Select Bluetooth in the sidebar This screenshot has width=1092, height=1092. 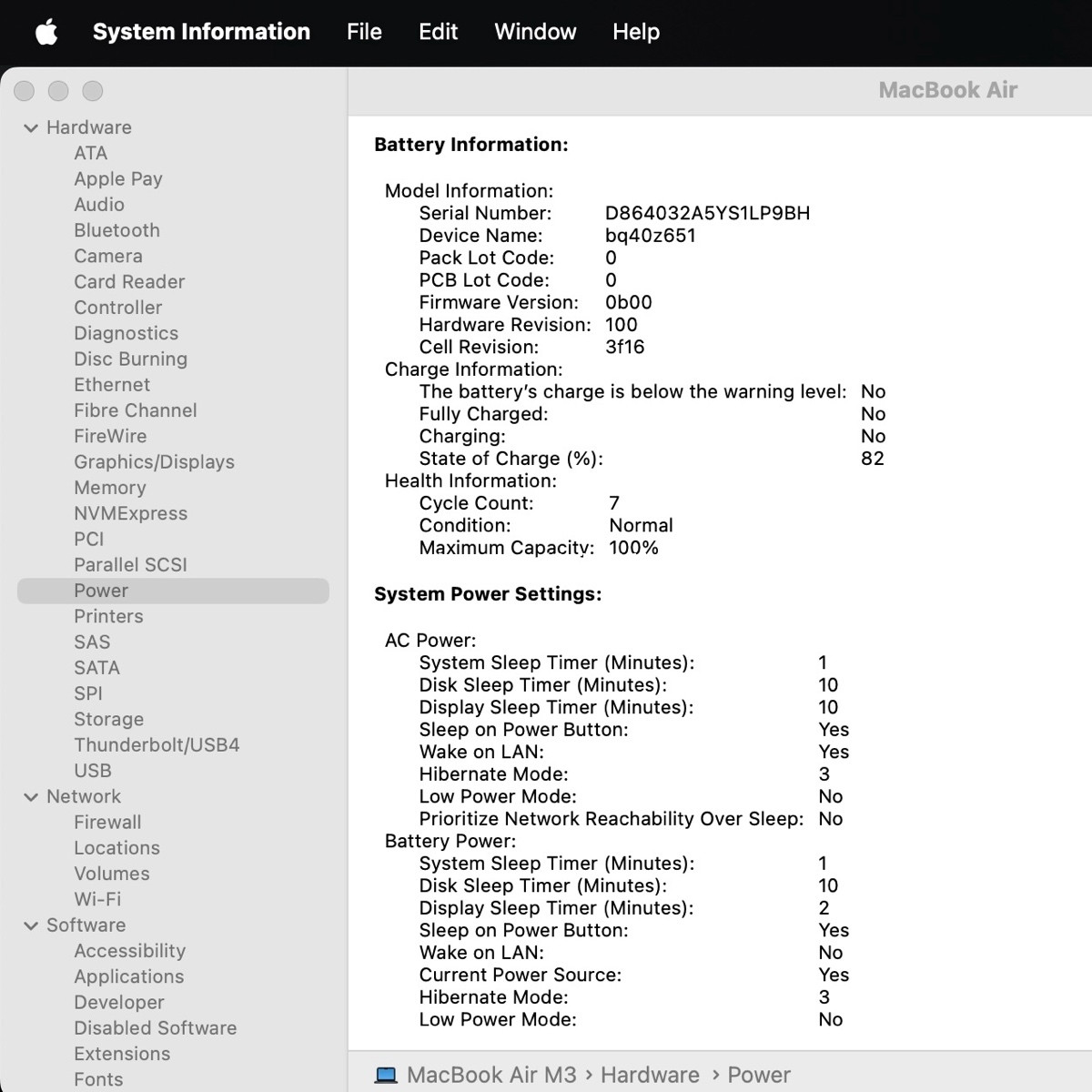[x=116, y=230]
